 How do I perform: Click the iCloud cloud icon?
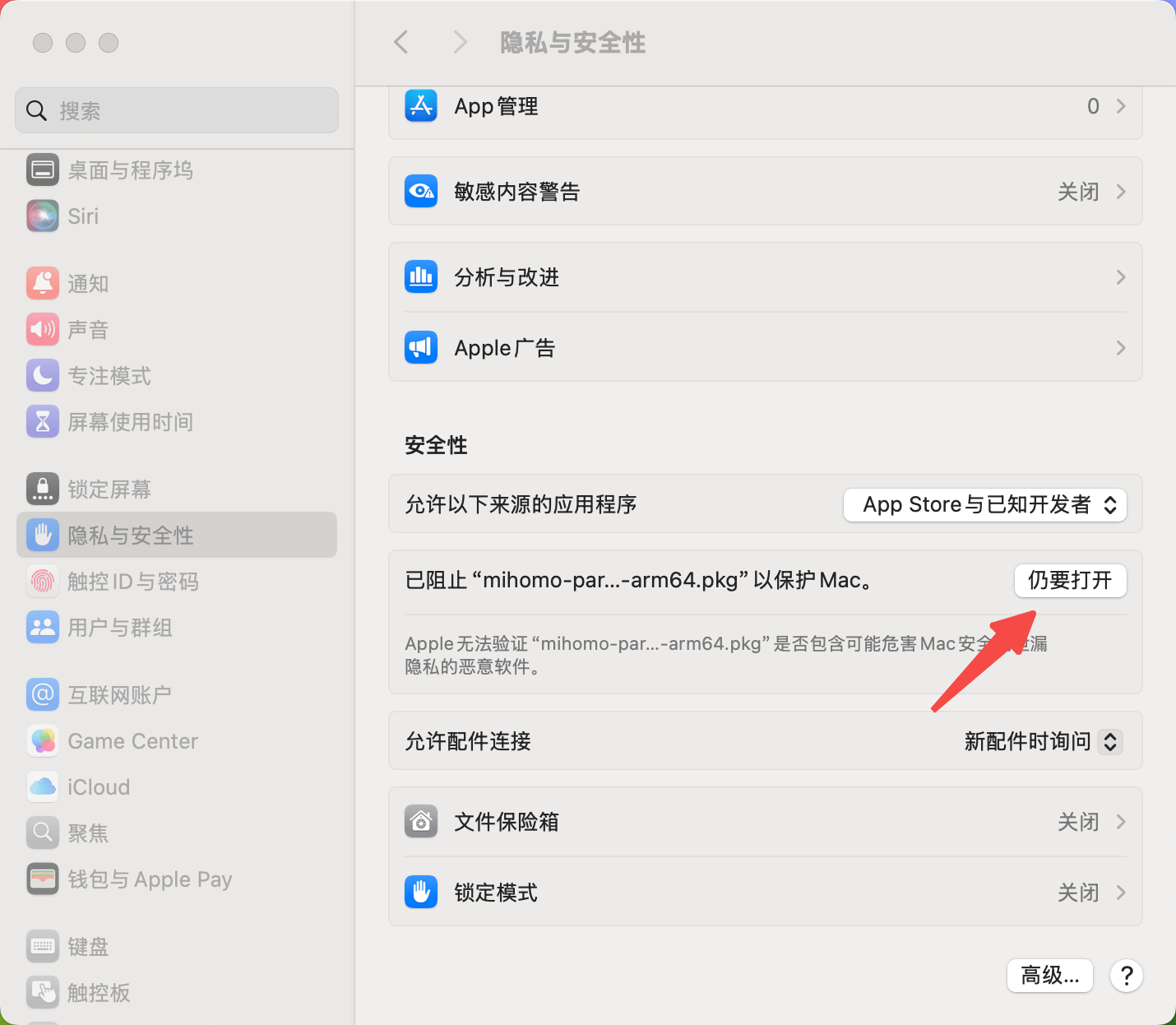pos(43,787)
